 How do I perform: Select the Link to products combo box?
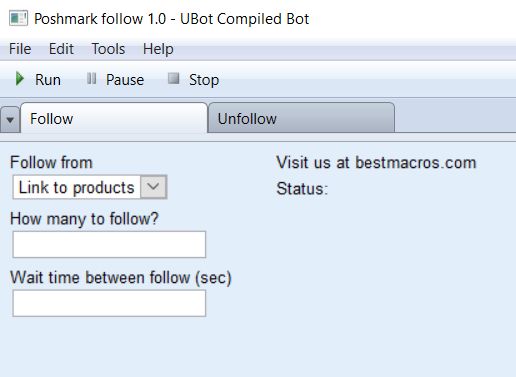(x=90, y=187)
